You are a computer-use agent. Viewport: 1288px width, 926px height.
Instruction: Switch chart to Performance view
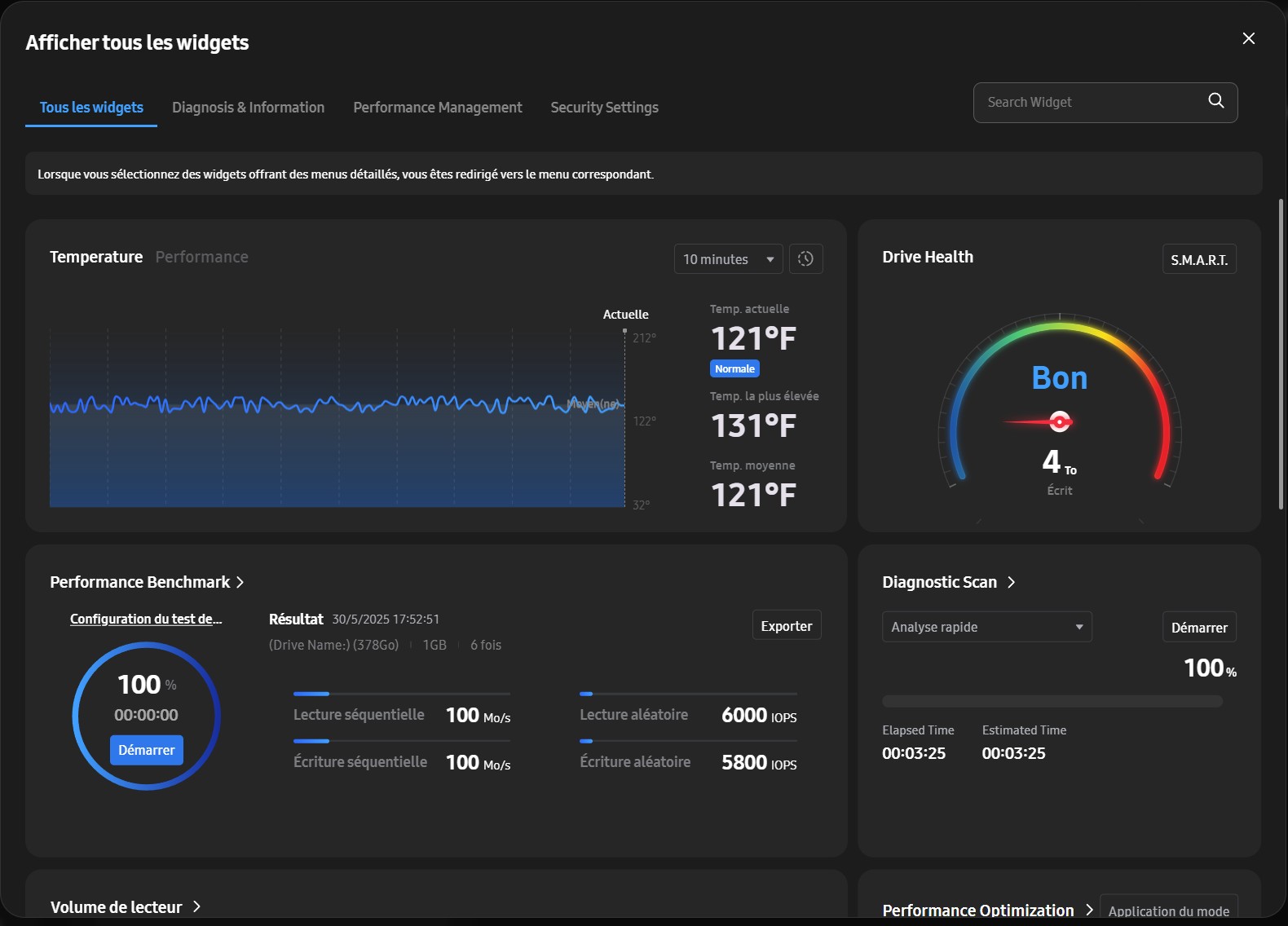(x=201, y=257)
